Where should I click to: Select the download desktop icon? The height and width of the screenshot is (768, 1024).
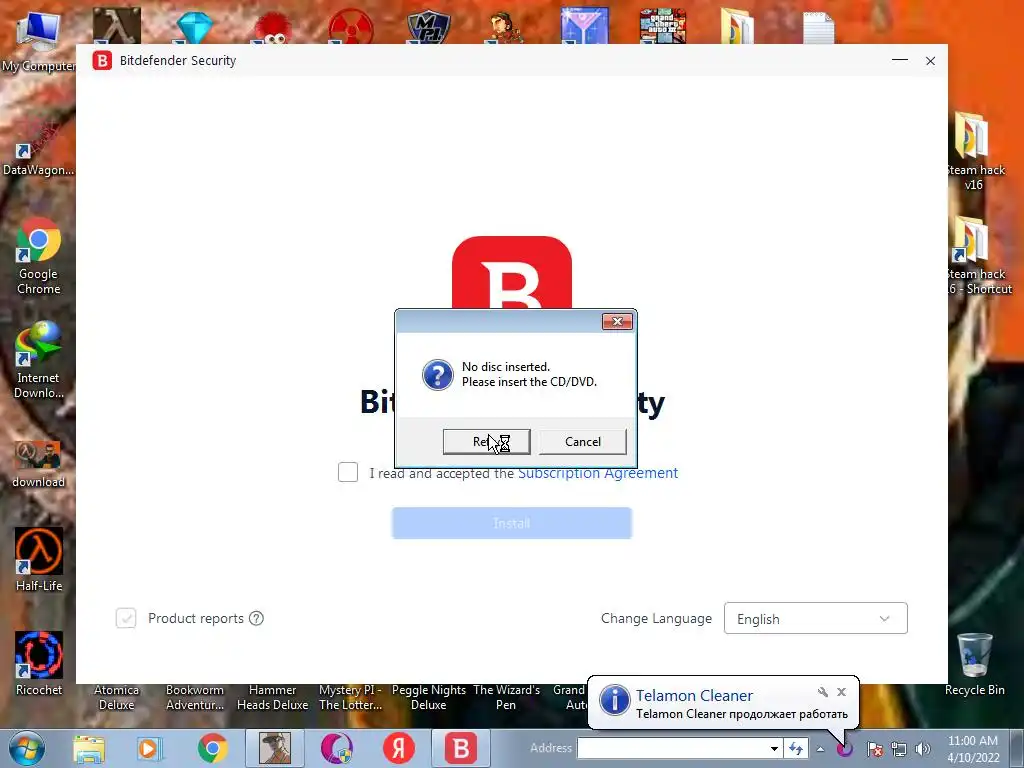[38, 465]
